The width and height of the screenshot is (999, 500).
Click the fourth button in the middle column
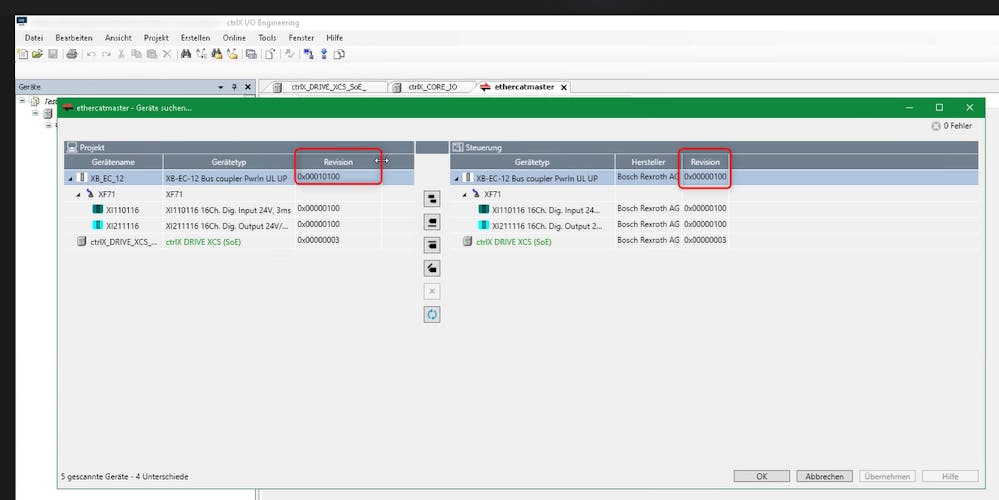point(432,268)
